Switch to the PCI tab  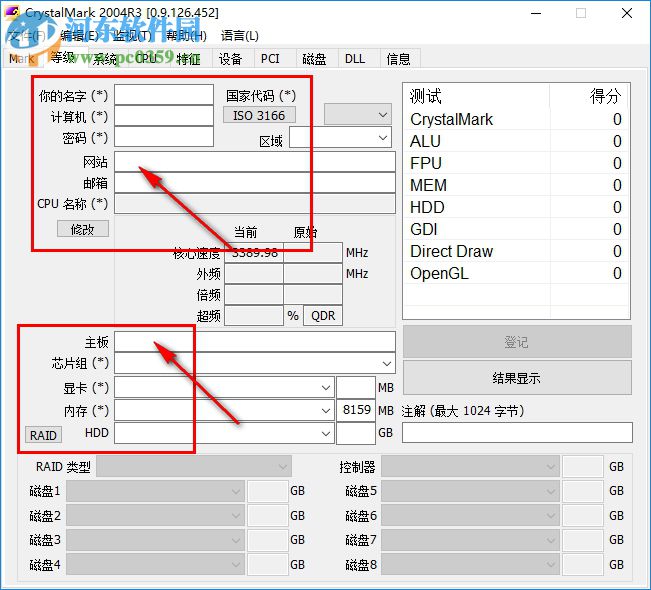[270, 59]
